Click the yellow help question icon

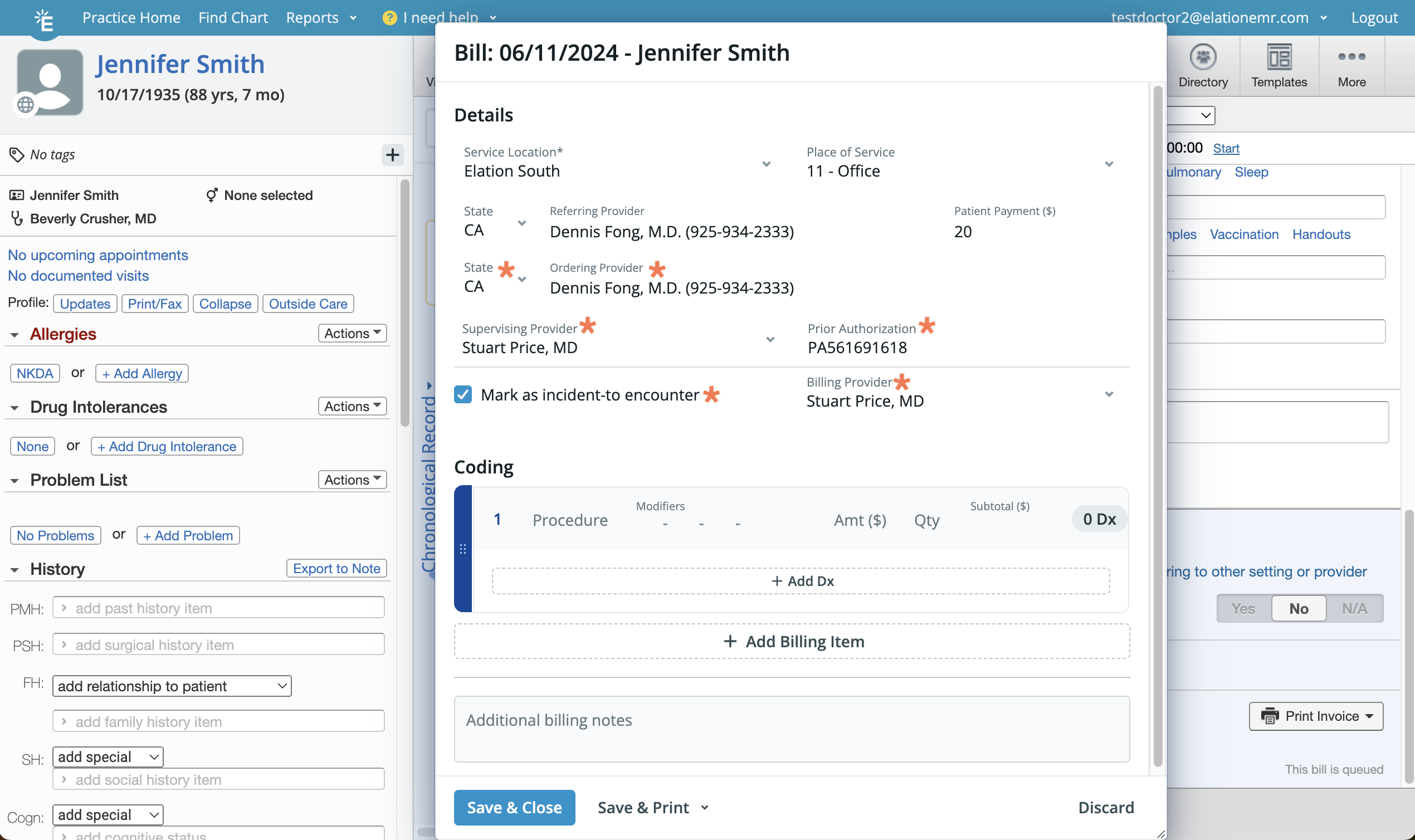[x=389, y=18]
